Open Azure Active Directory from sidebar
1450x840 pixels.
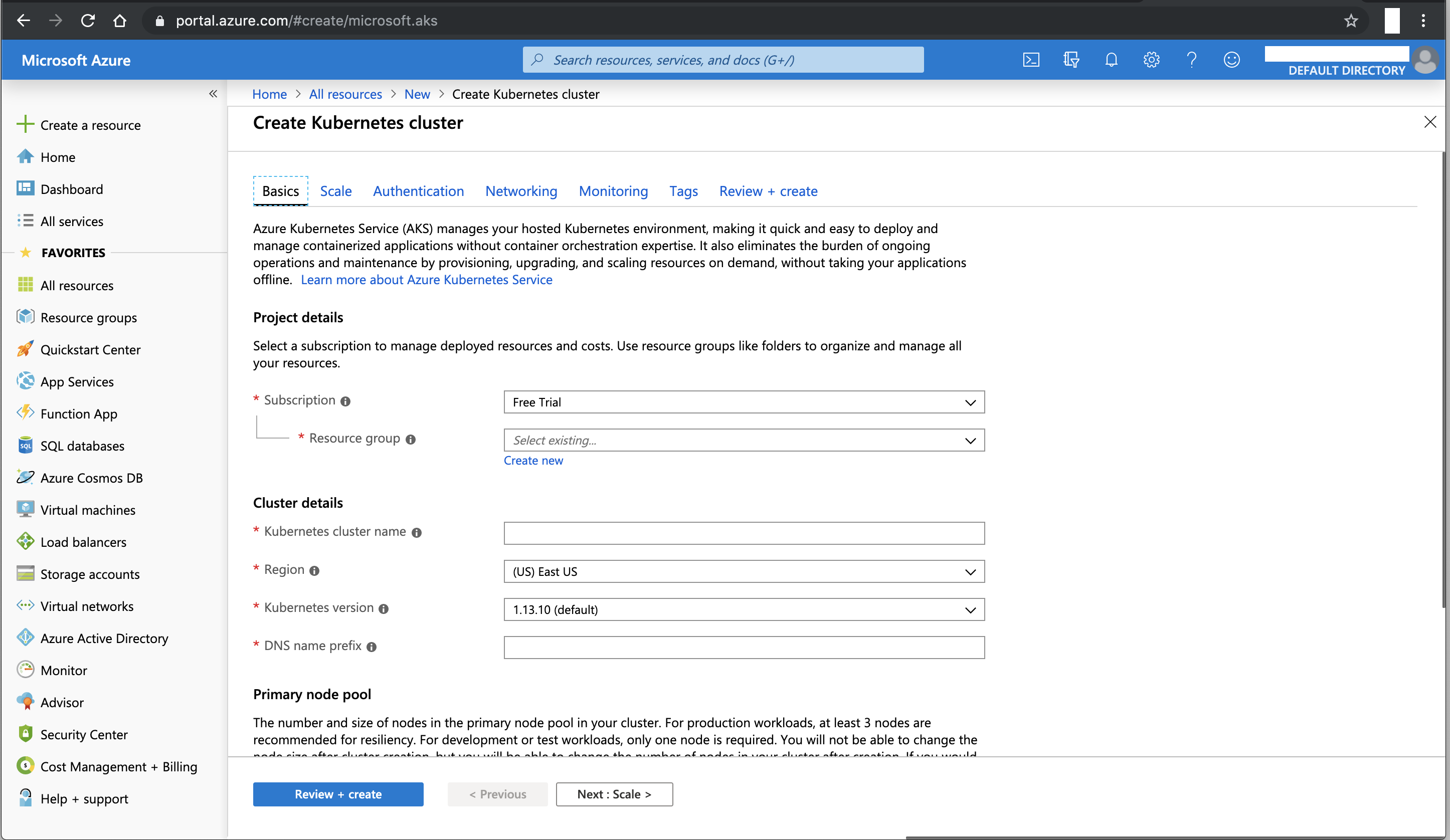coord(104,638)
